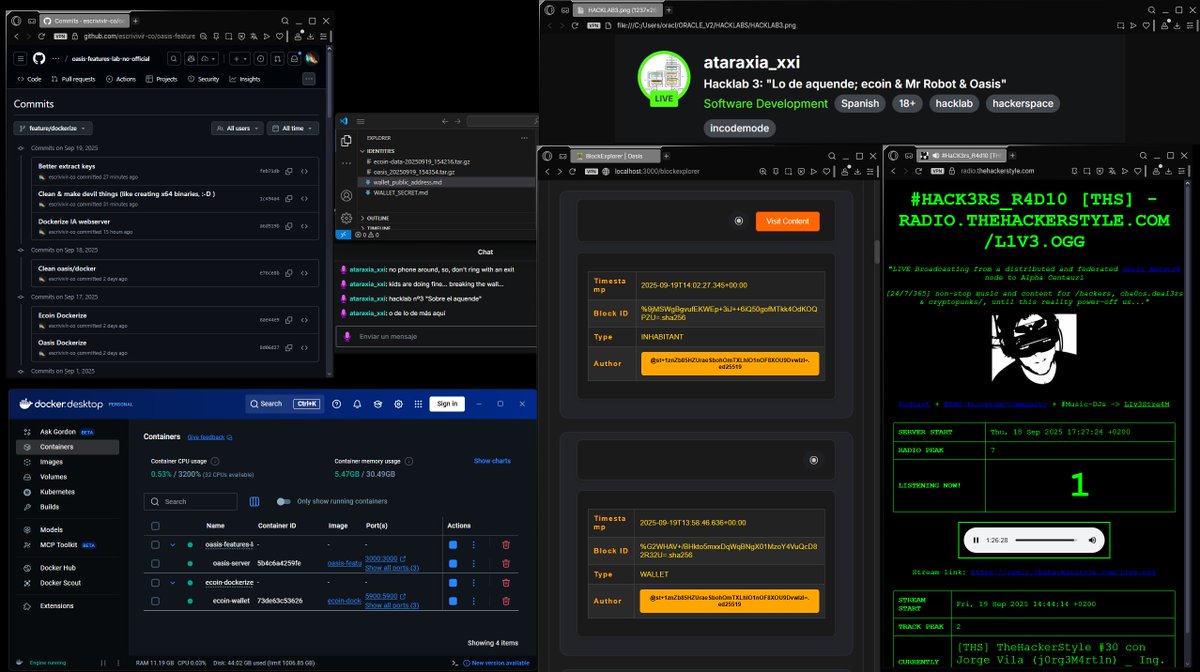Select the oasis-server container checkbox
1200x672 pixels.
point(155,563)
